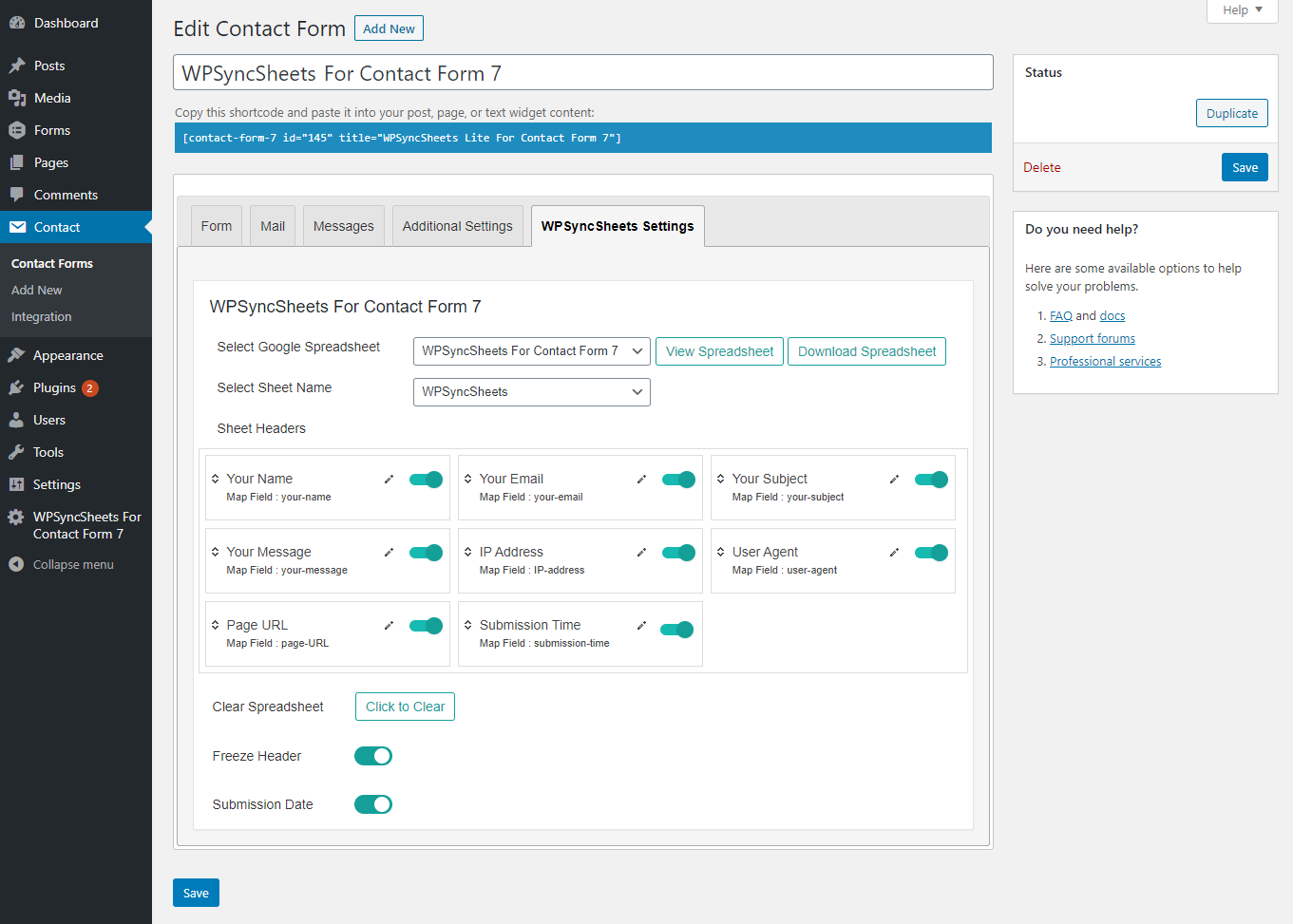Screen dimensions: 1293x924
Task: Open the Select Sheet Name dropdown
Action: pos(532,392)
